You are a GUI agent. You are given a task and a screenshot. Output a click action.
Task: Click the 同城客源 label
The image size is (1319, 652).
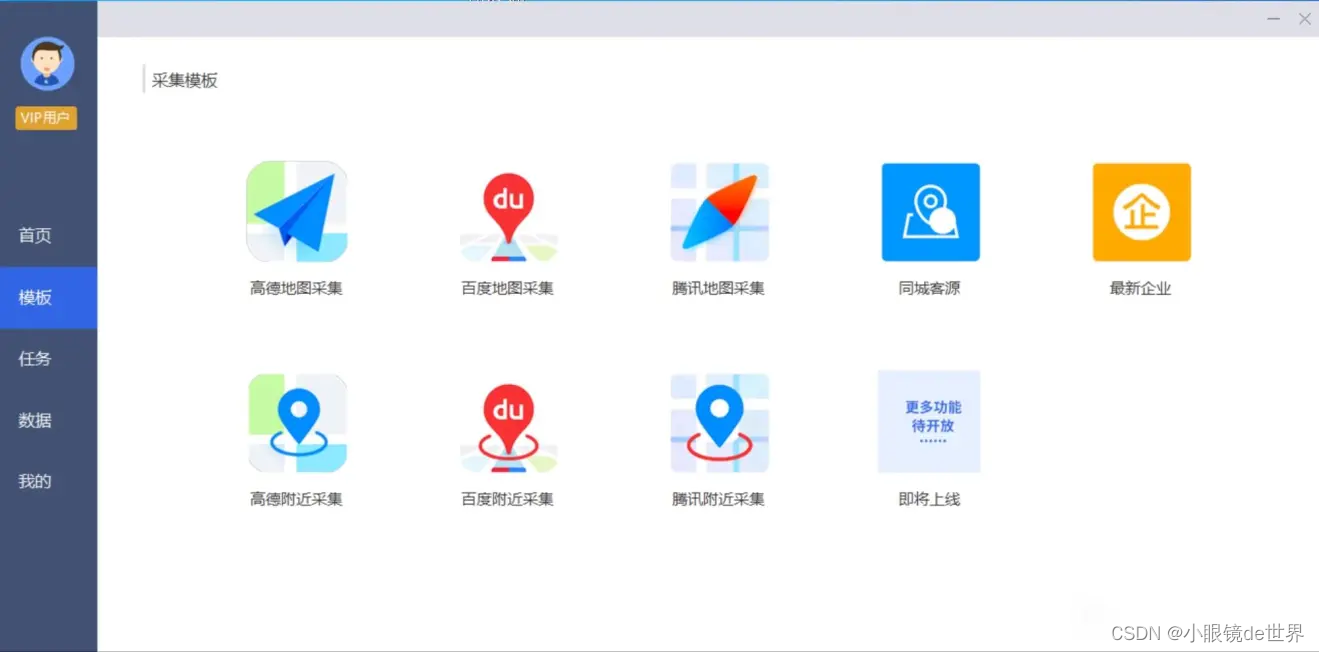929,288
